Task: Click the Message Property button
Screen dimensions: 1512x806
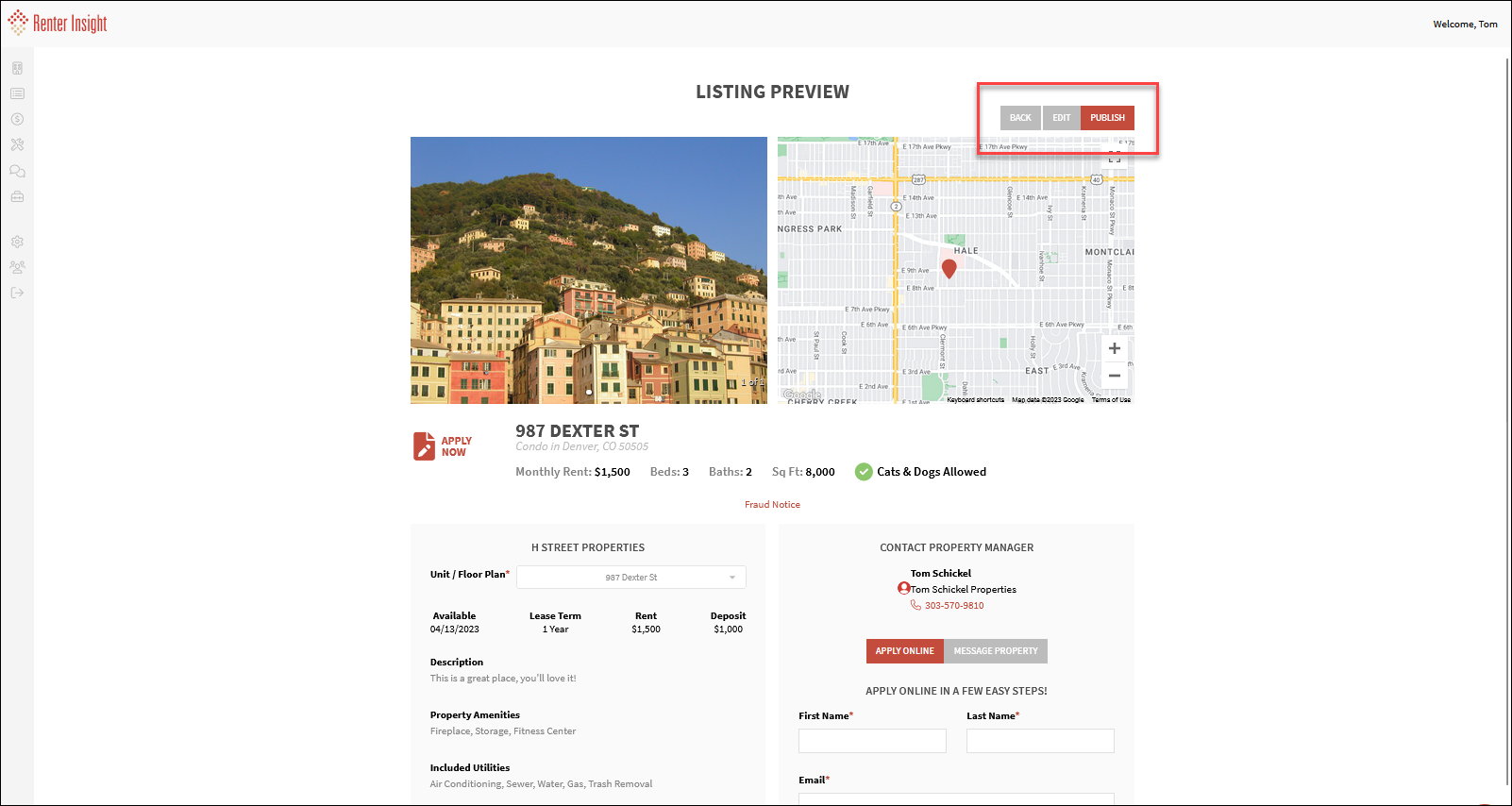Action: pos(996,651)
